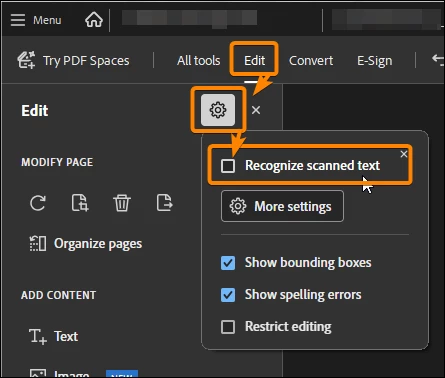Open Organize pages

click(98, 244)
